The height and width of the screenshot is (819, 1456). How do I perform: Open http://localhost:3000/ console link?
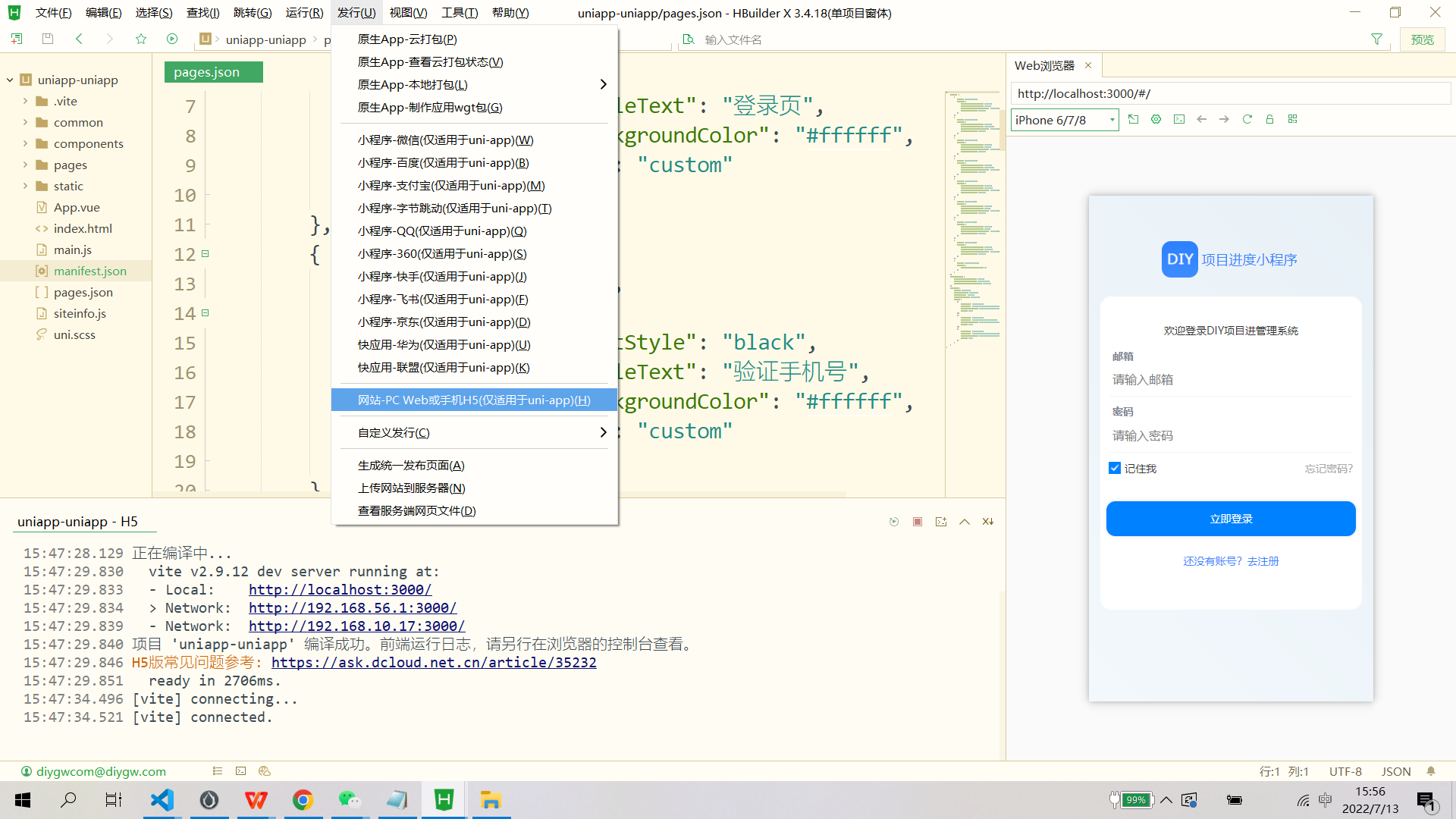340,590
